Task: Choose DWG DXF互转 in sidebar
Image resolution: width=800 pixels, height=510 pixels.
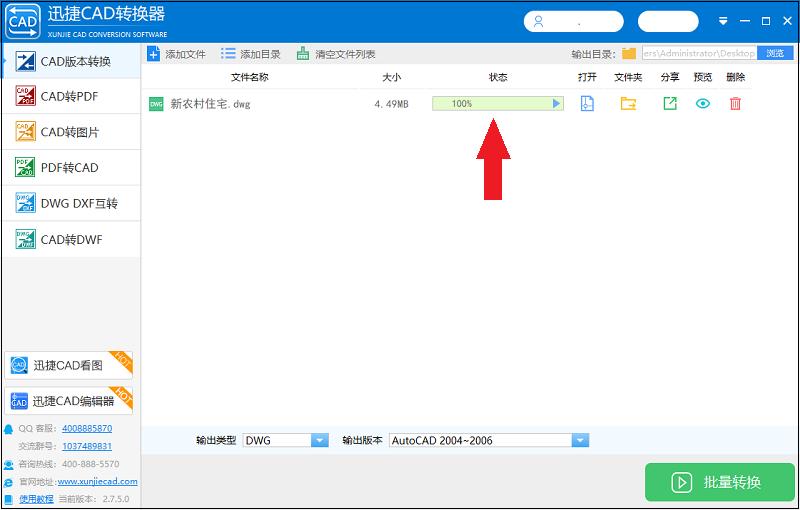Action: coord(71,203)
